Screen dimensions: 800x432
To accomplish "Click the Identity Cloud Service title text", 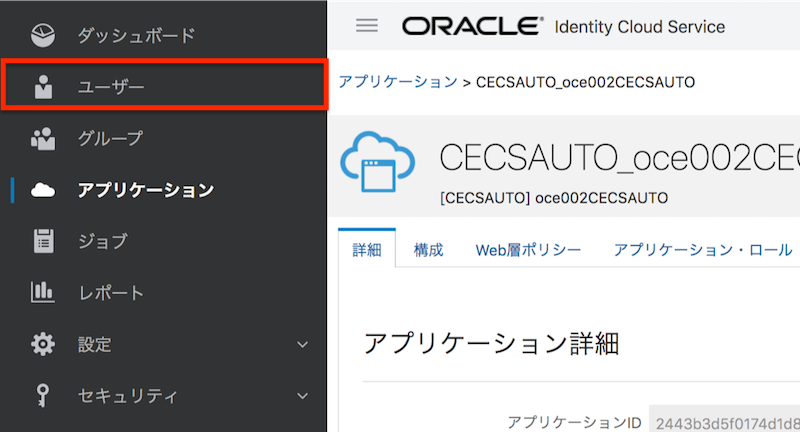I will click(x=640, y=27).
